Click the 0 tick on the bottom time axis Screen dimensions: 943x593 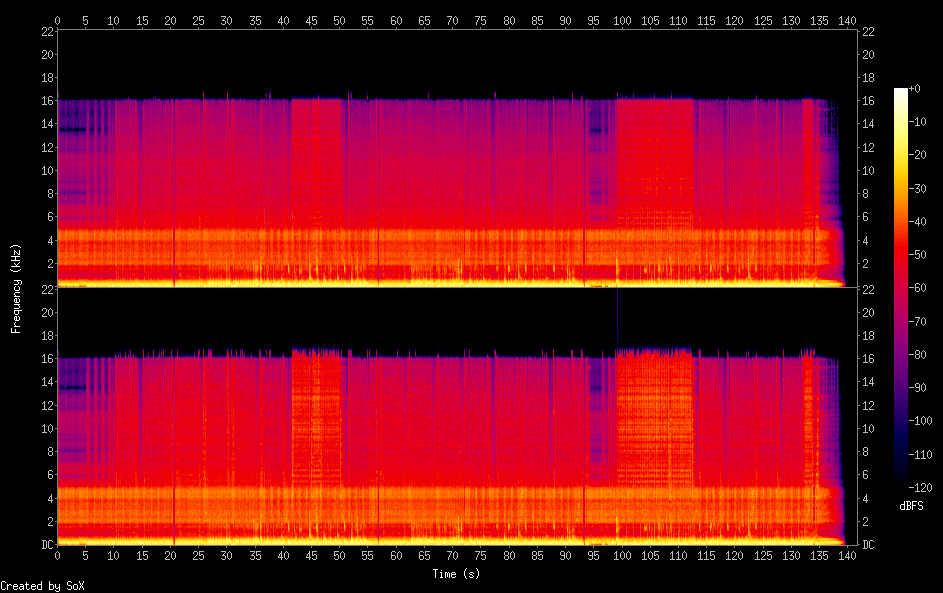[x=58, y=556]
